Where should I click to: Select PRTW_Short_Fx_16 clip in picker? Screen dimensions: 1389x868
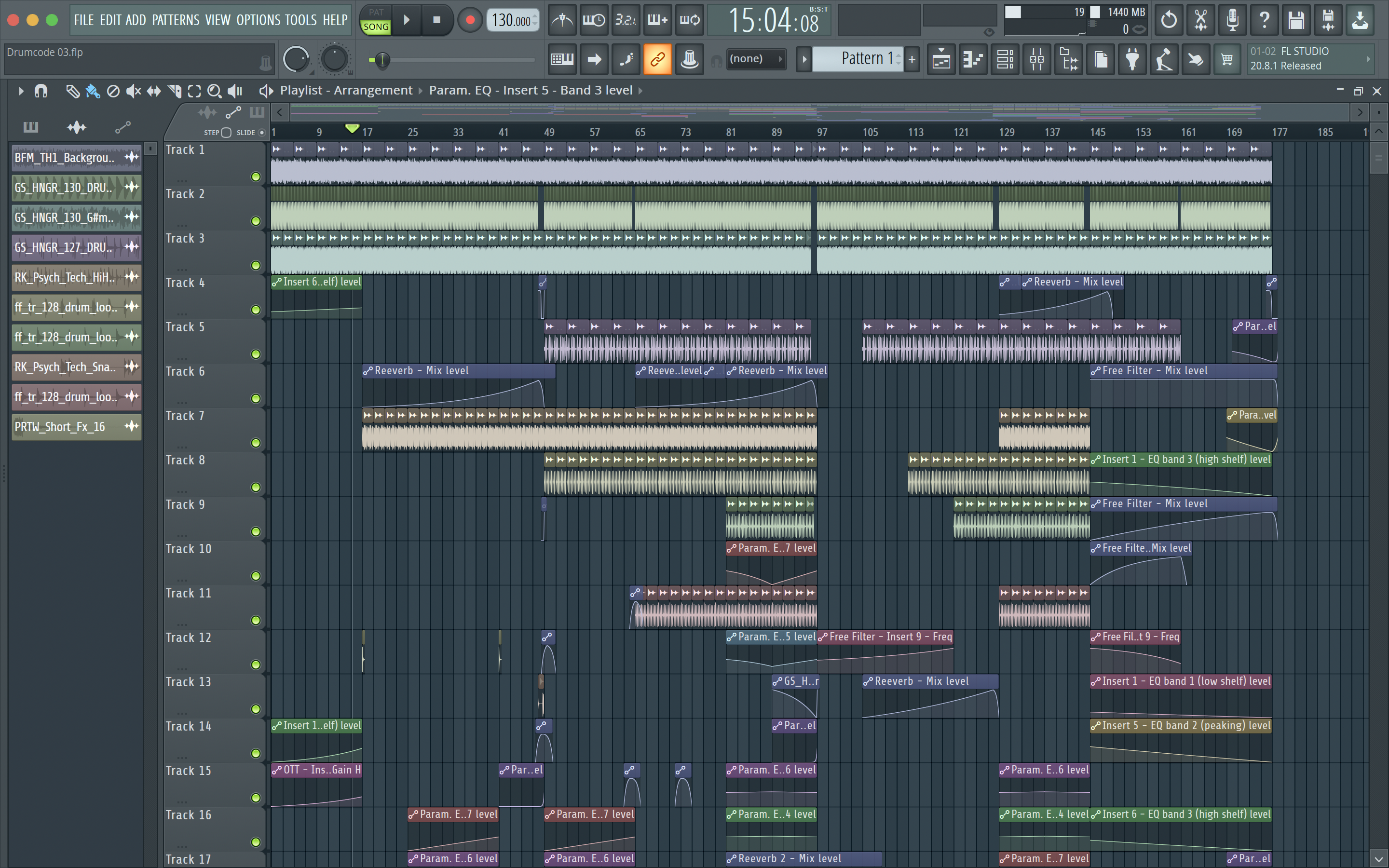coord(76,427)
